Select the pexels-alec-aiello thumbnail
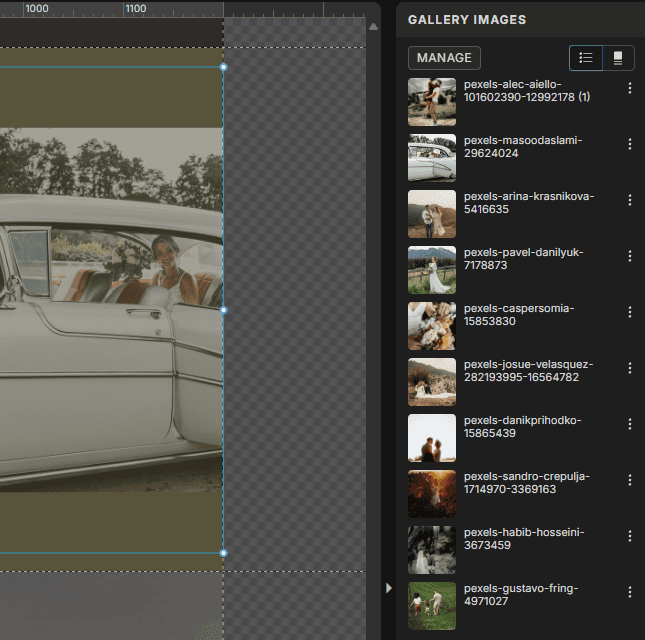Image resolution: width=645 pixels, height=640 pixels. point(432,102)
